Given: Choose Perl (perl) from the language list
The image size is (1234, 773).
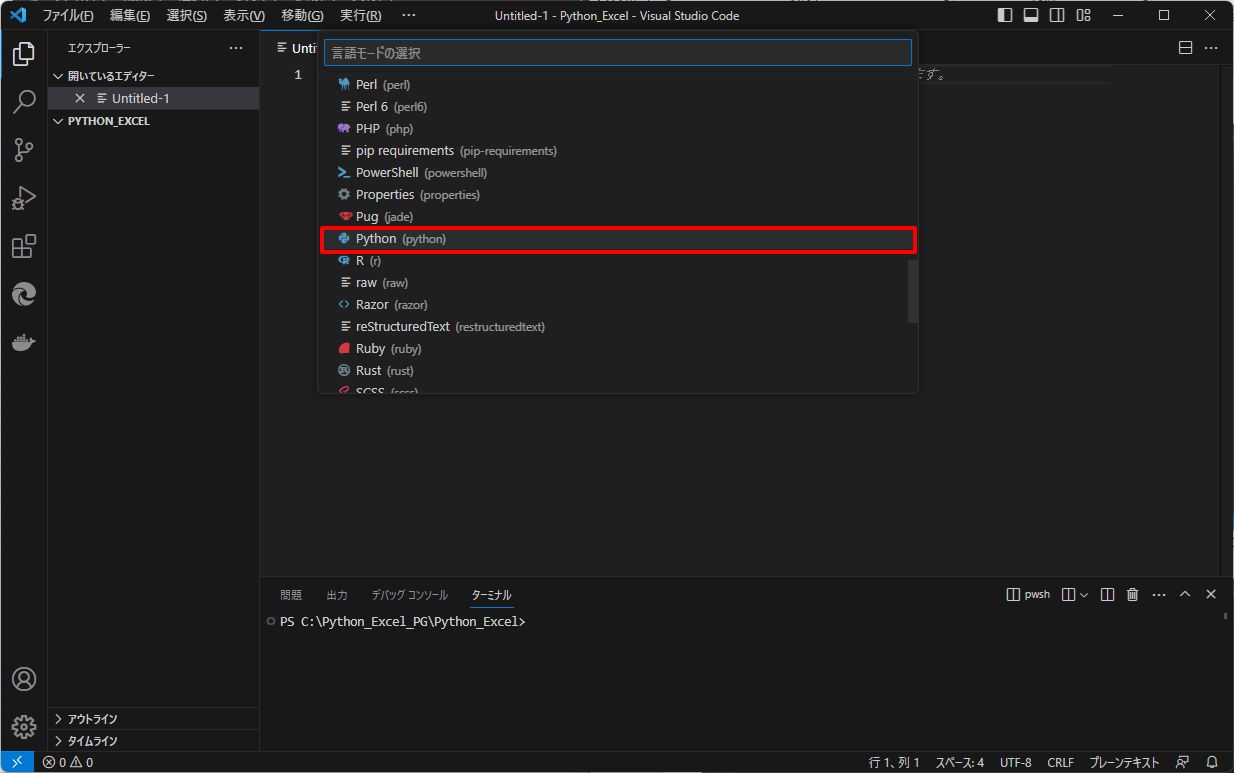Looking at the screenshot, I should (618, 85).
